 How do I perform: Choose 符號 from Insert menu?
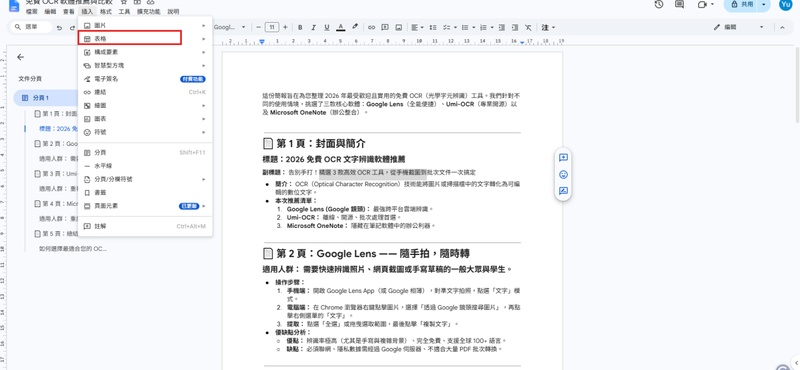click(145, 132)
